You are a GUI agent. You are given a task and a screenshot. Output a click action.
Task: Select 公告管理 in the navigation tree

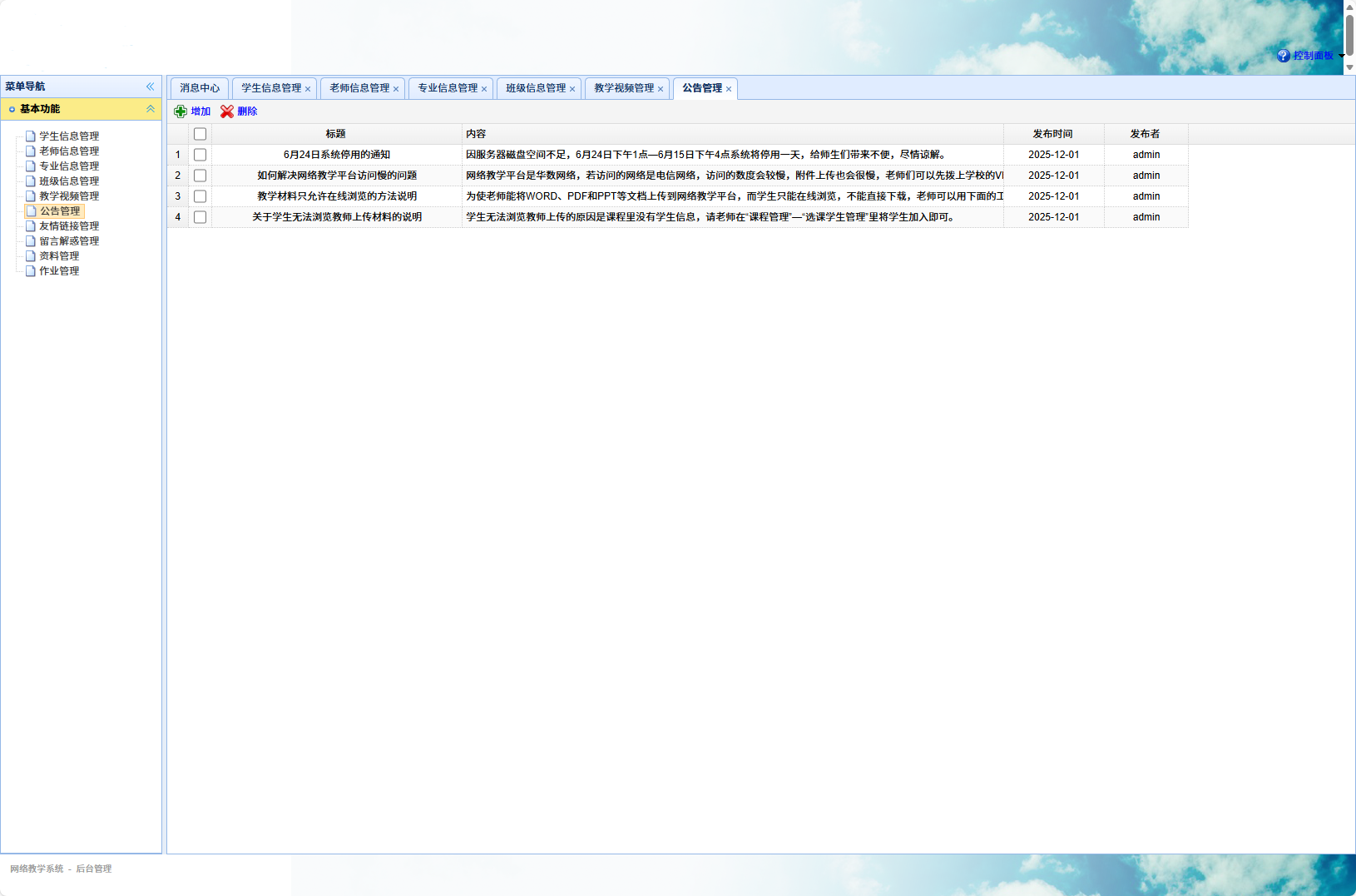[60, 211]
